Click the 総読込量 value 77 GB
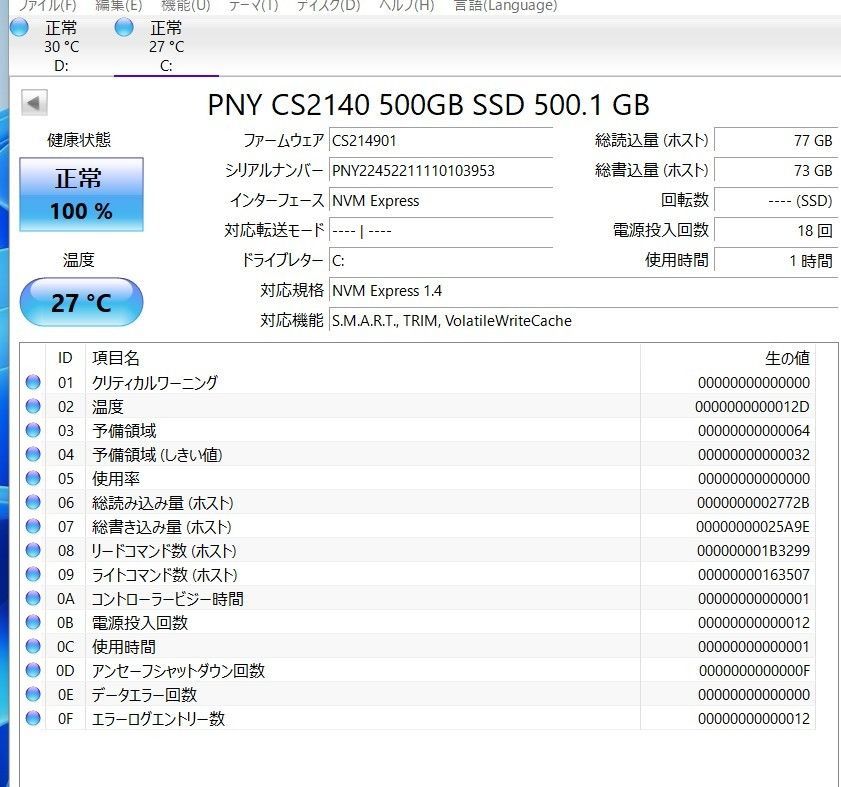This screenshot has width=841, height=787. tap(776, 141)
